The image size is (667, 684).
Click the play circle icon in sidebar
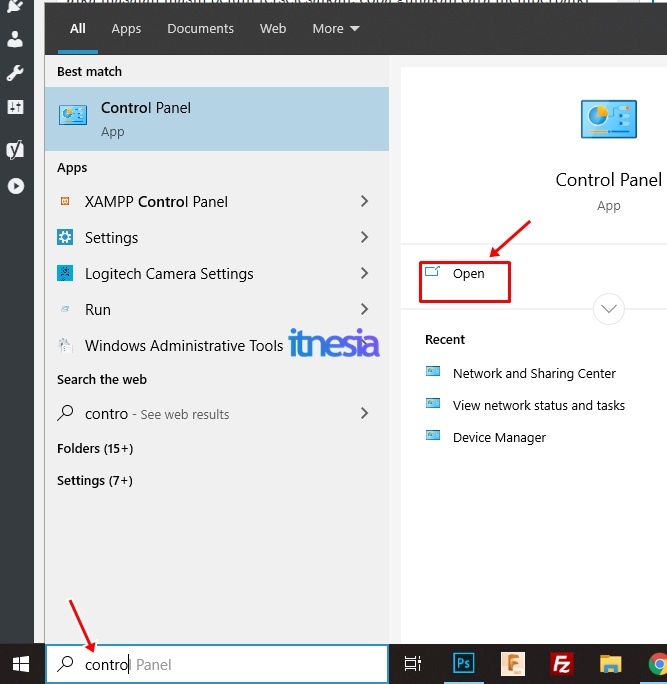point(16,186)
